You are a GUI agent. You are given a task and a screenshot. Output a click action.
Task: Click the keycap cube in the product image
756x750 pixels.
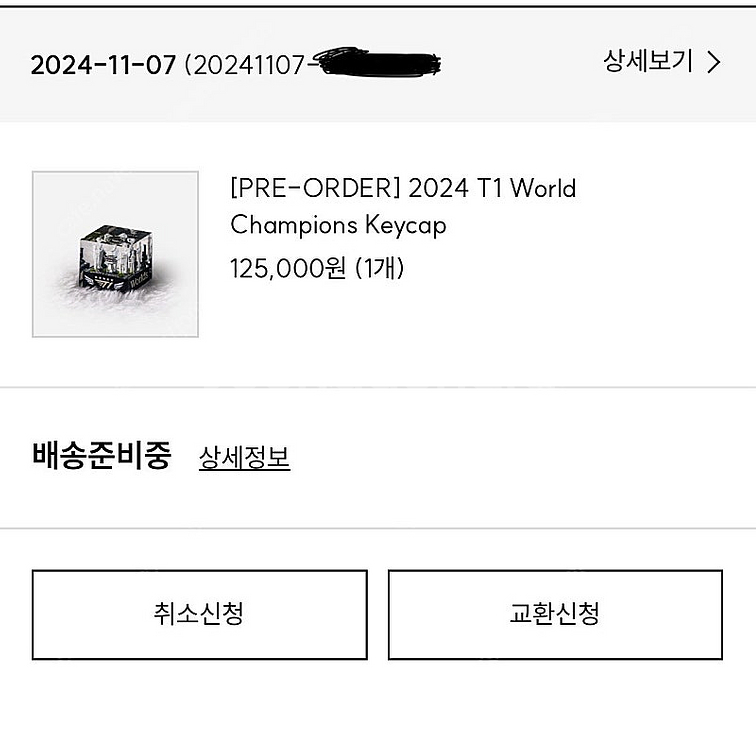[x=117, y=258]
